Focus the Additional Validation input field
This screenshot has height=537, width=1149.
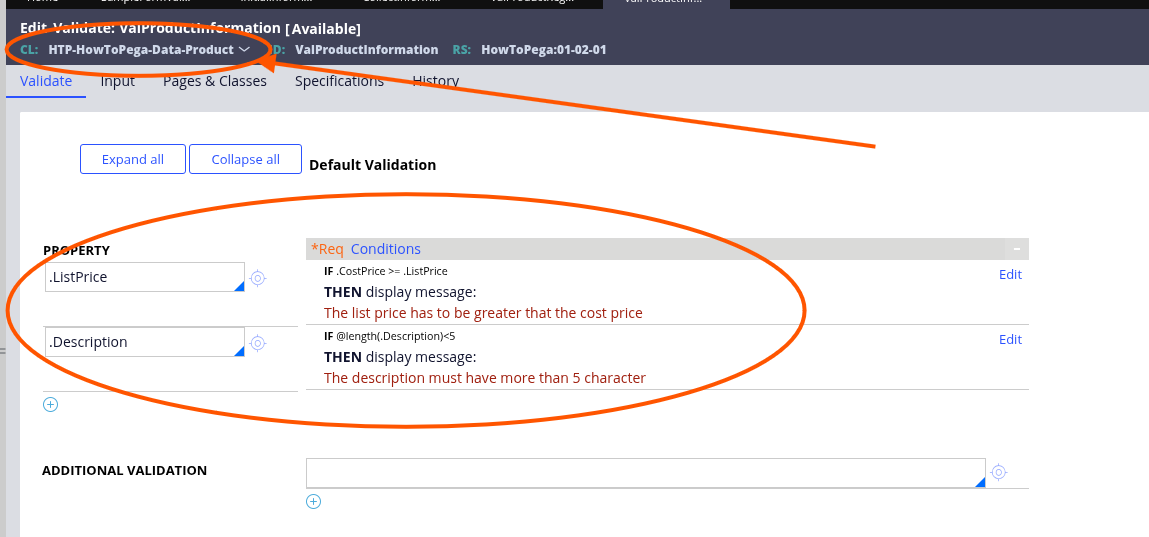[x=640, y=473]
